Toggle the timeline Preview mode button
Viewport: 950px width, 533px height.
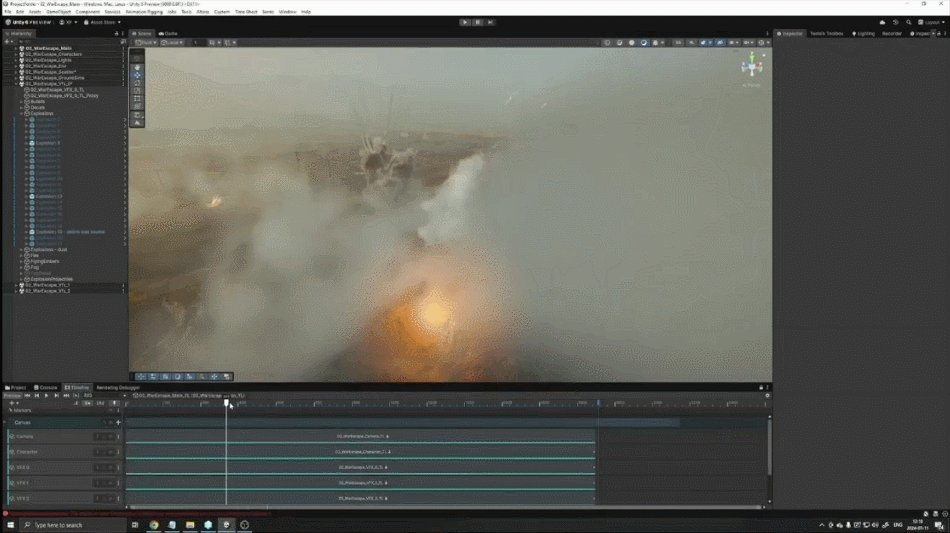pyautogui.click(x=11, y=396)
